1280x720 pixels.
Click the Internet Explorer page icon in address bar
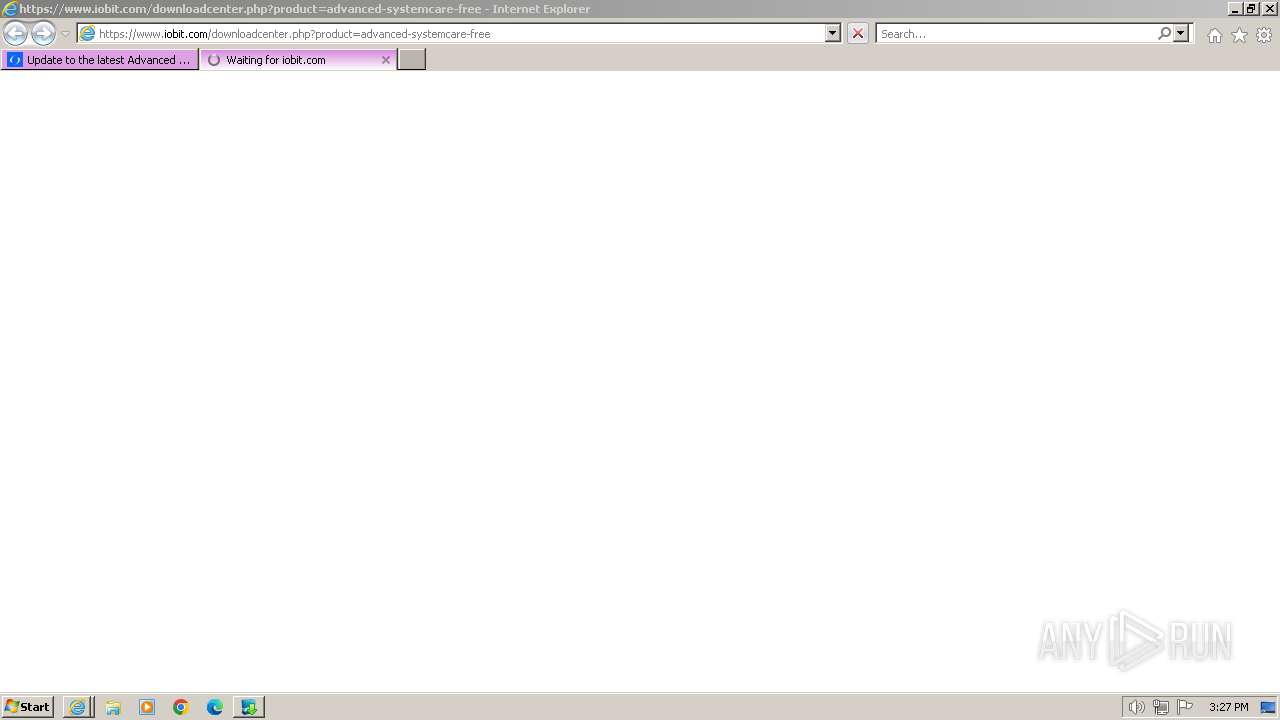[x=88, y=33]
